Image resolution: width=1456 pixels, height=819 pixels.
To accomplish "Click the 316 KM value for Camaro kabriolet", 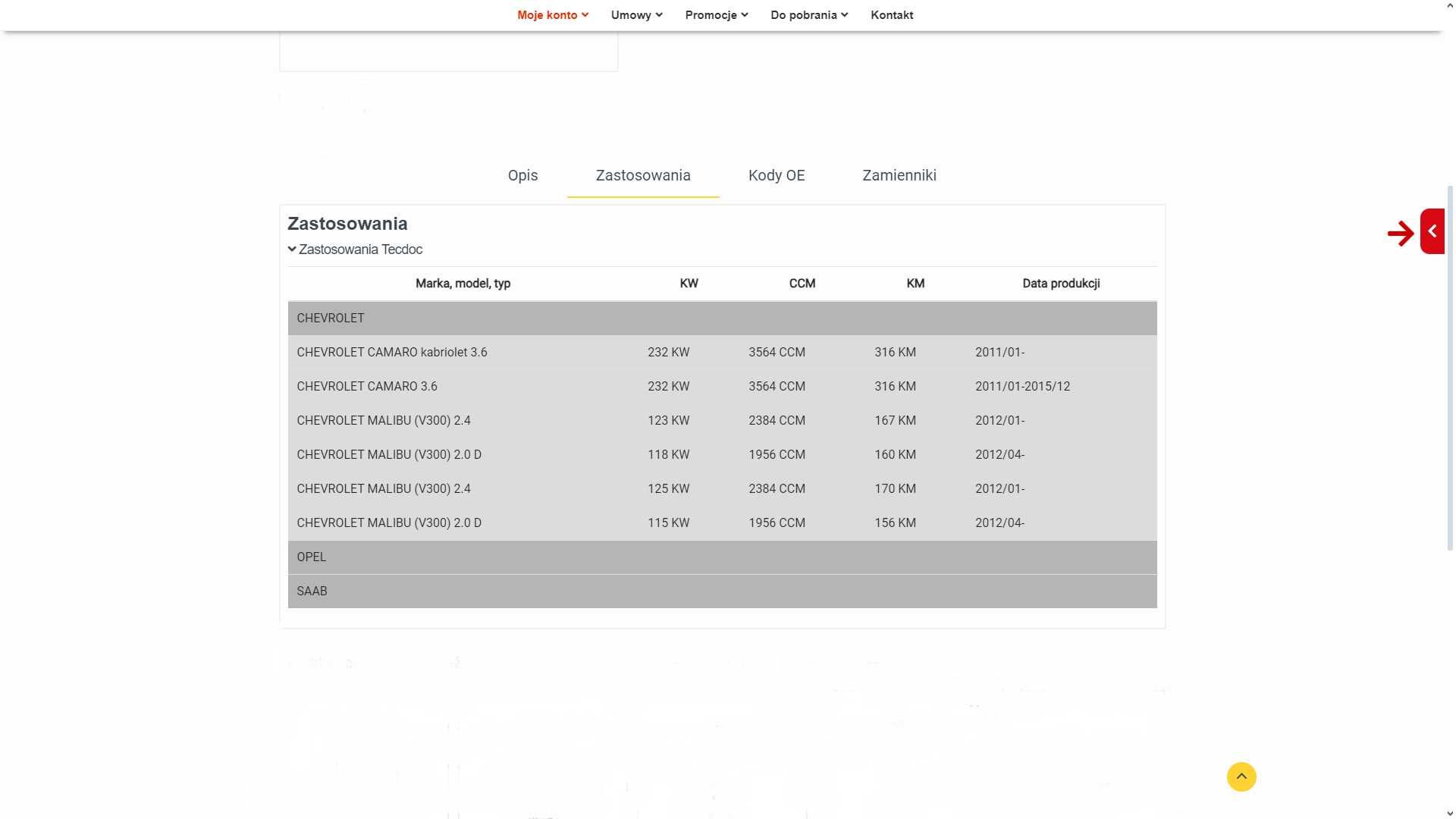I will [895, 352].
